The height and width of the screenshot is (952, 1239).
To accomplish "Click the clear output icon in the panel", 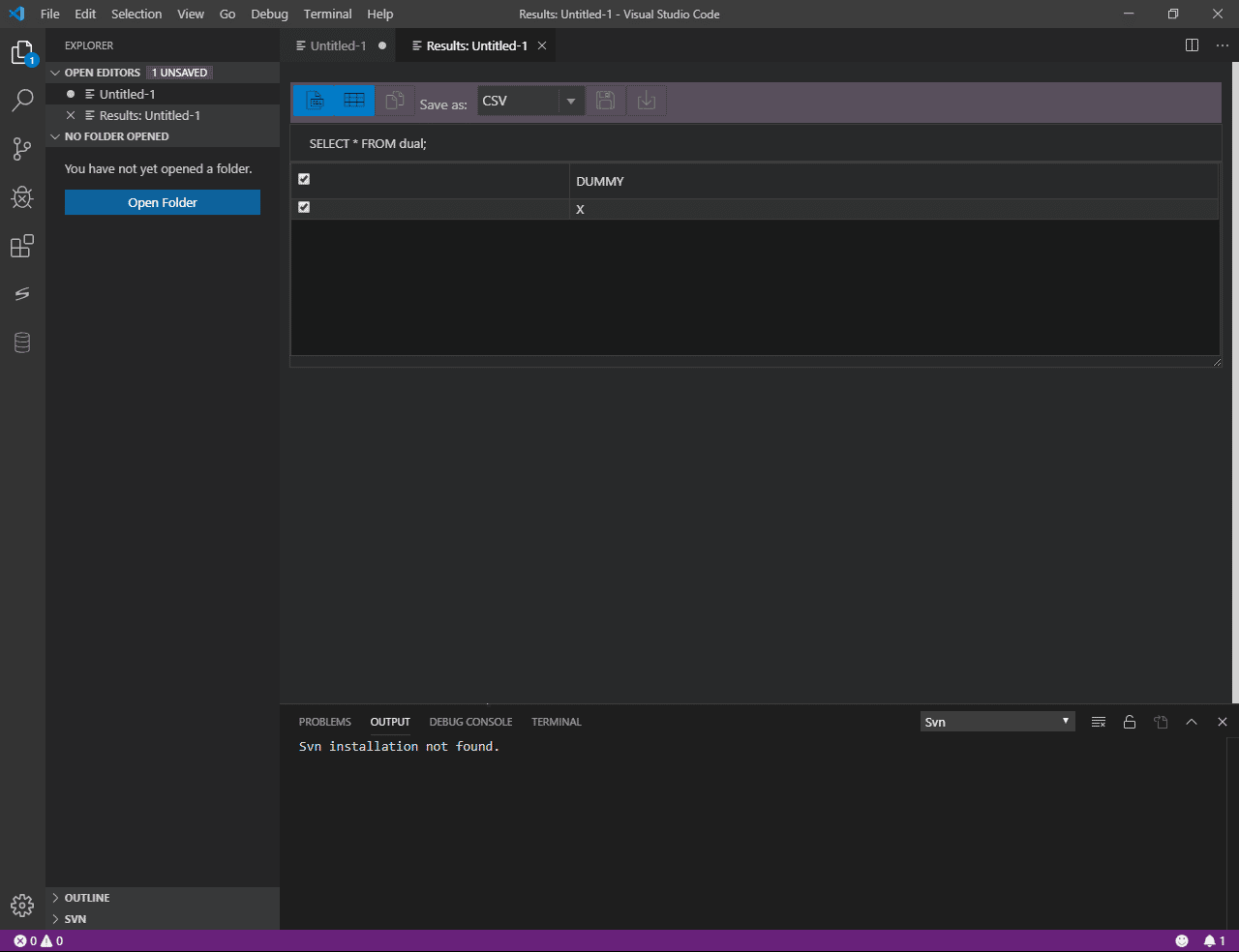I will (1098, 721).
